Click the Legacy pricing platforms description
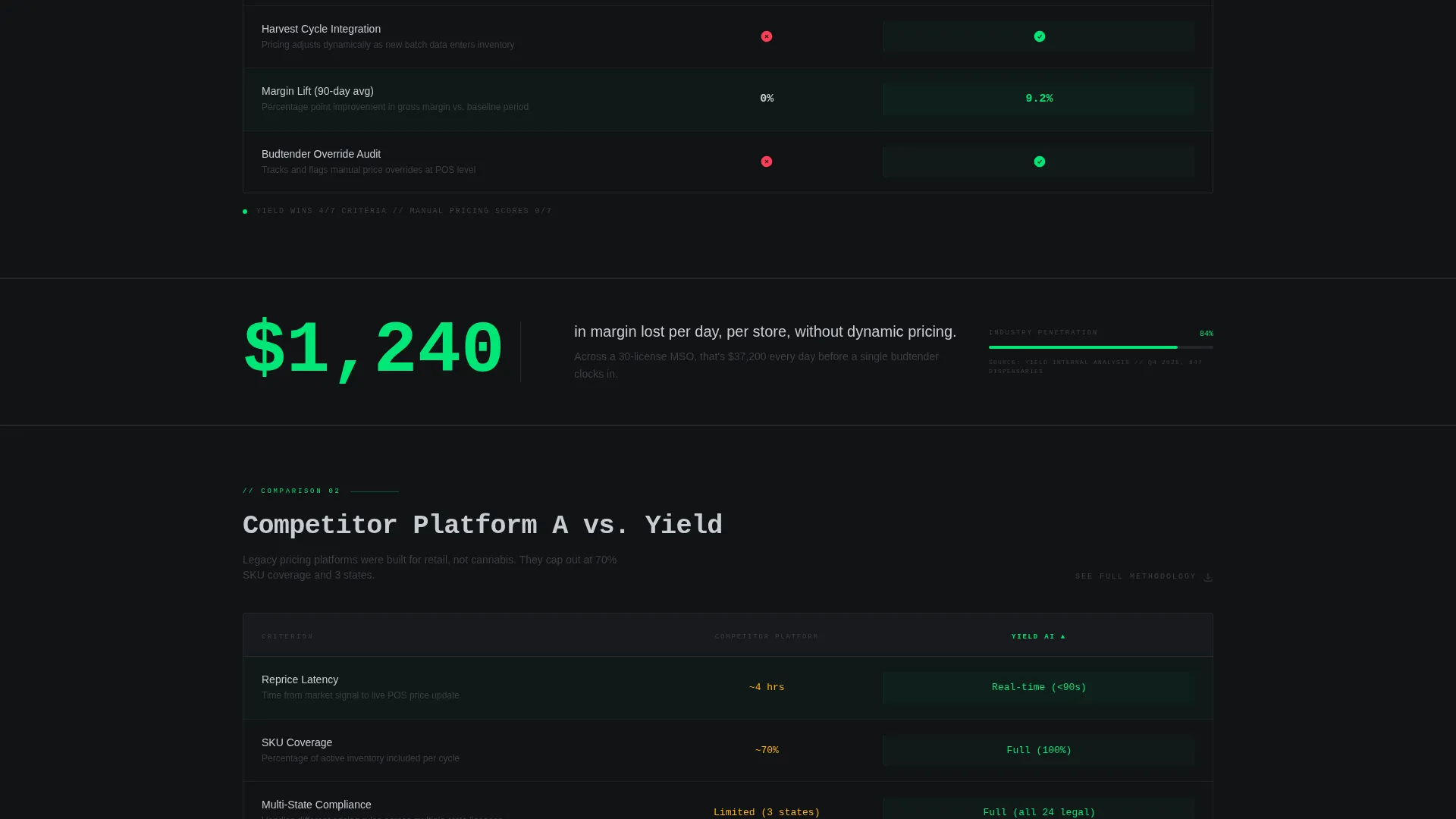 [x=429, y=567]
